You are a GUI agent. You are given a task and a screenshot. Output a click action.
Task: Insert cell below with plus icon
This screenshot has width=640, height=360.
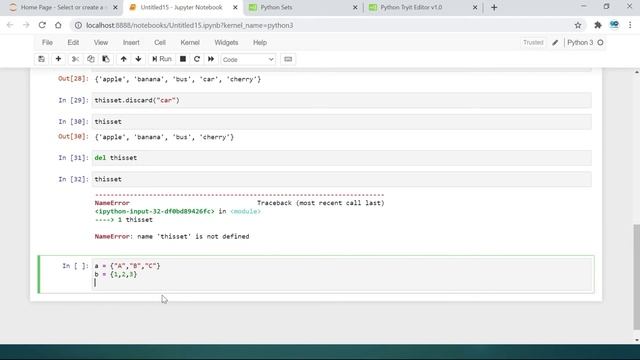point(58,59)
